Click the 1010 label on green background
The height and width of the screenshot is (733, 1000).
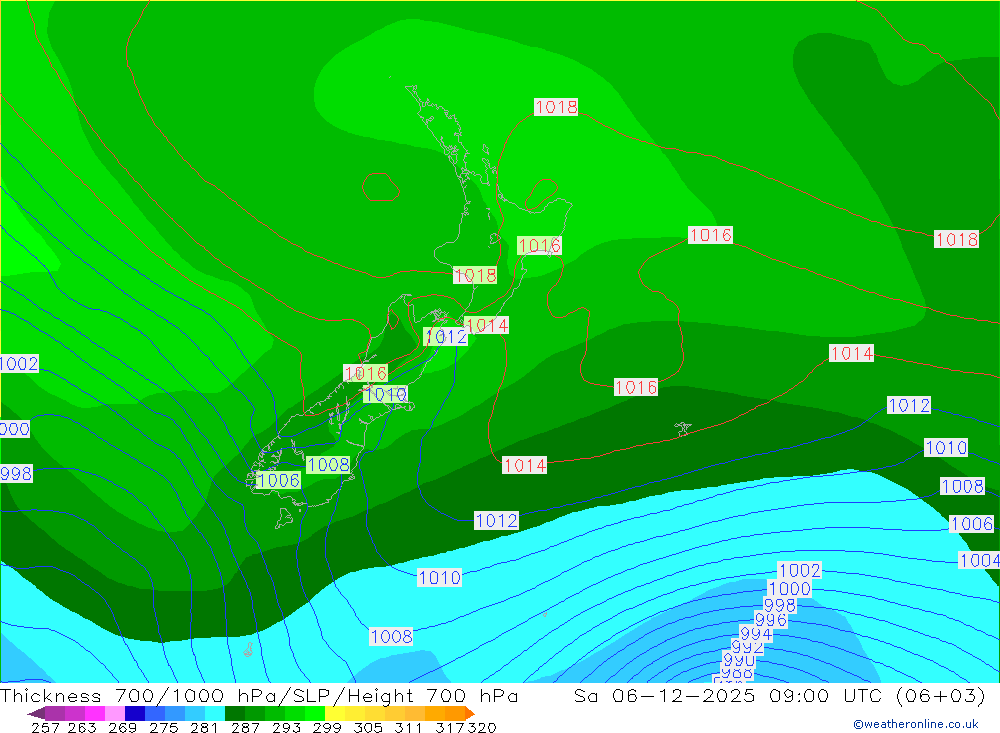coord(386,394)
